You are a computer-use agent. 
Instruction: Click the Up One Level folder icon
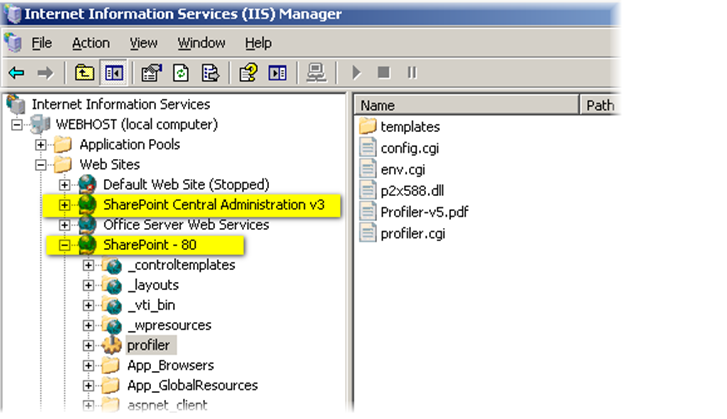point(84,73)
